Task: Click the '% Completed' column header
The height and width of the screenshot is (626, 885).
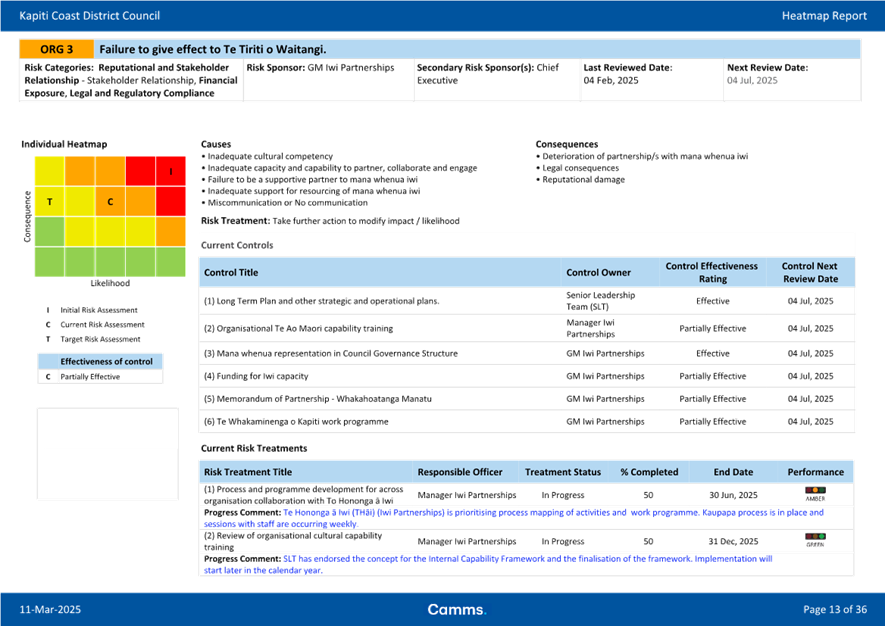Action: click(649, 472)
